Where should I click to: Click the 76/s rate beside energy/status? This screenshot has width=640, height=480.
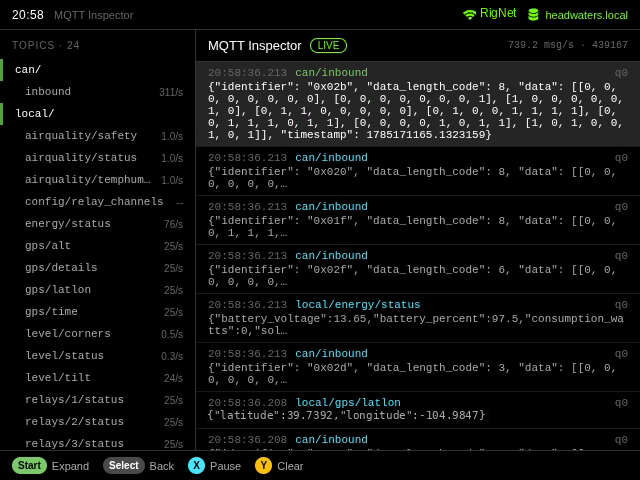coord(173,224)
